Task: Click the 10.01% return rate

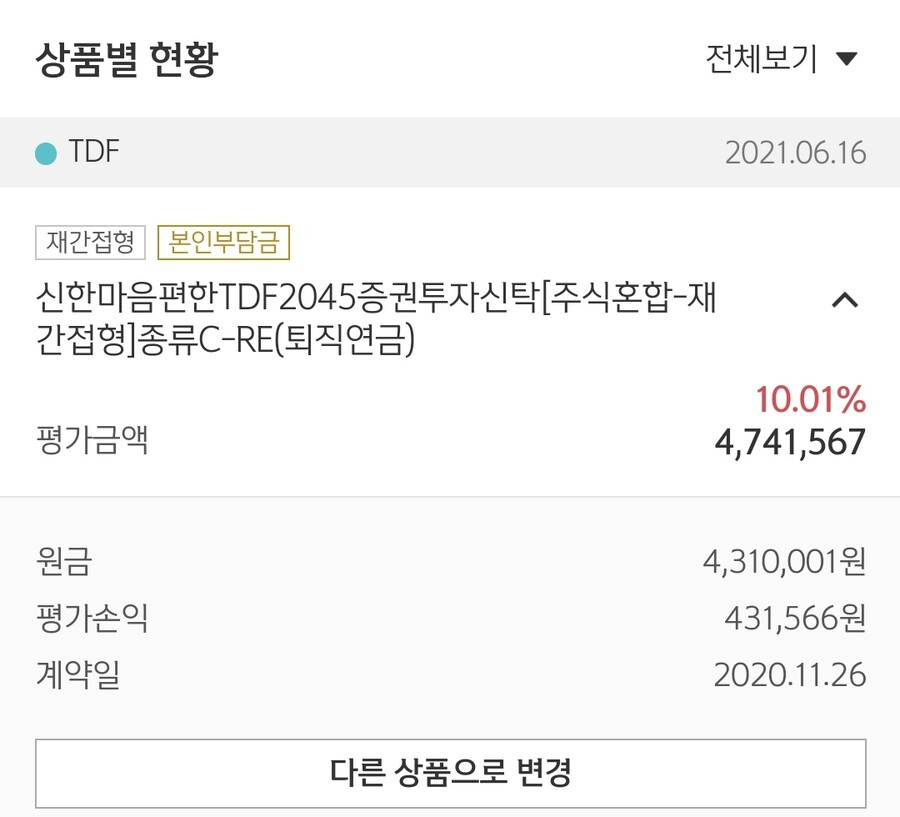Action: tap(810, 400)
